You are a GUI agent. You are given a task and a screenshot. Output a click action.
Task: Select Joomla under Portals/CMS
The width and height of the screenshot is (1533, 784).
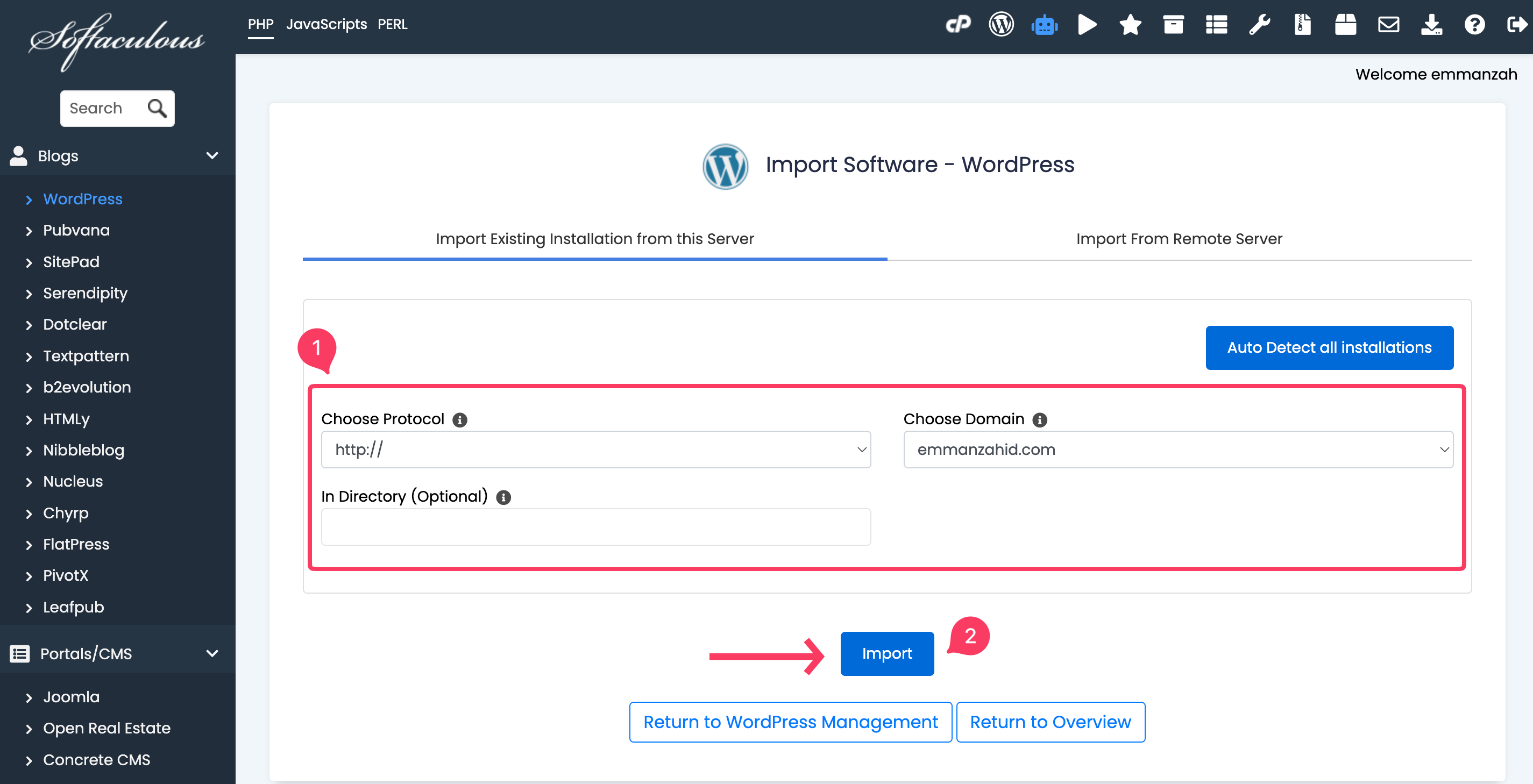click(x=71, y=696)
